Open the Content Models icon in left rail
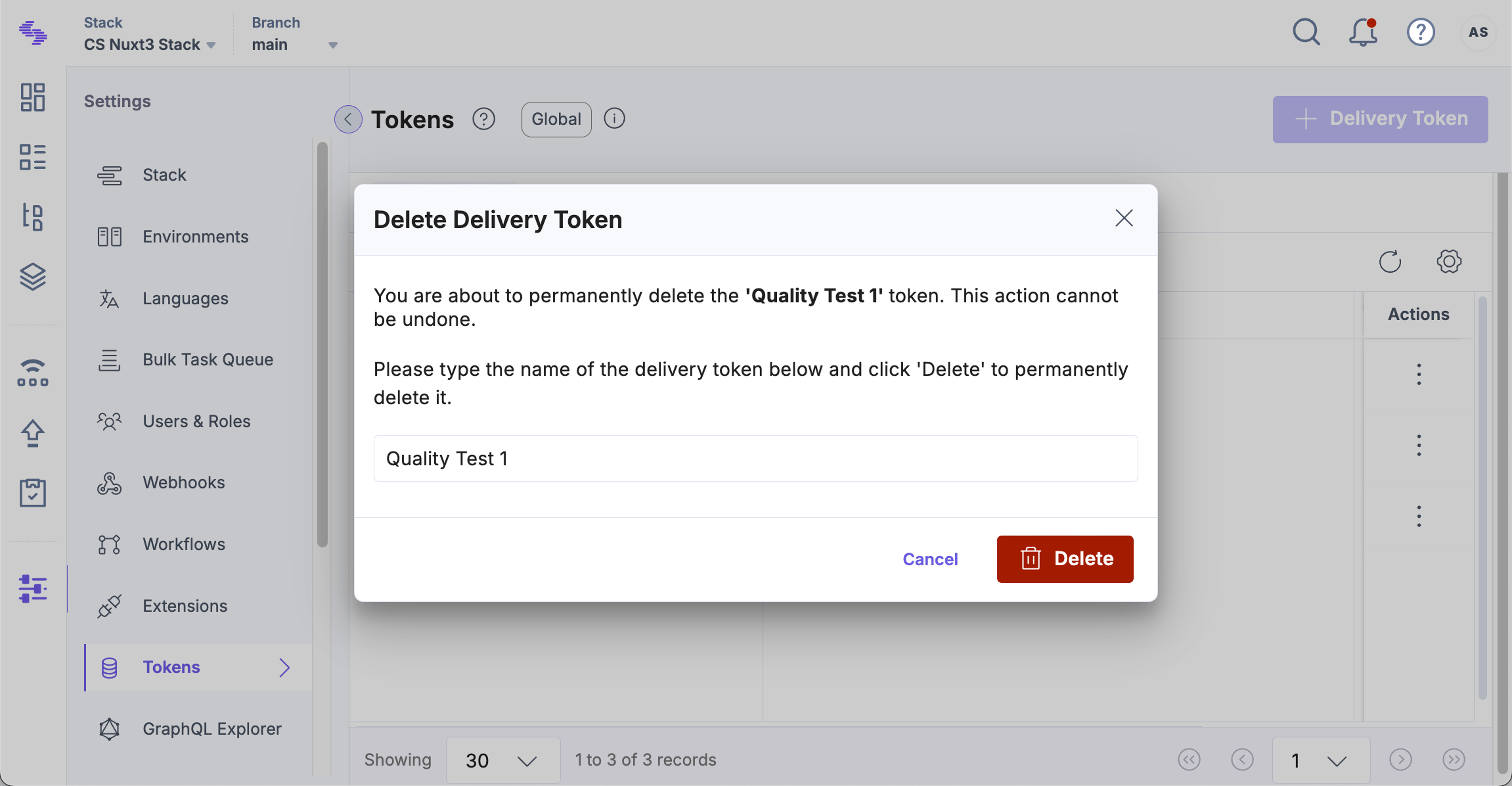 pyautogui.click(x=33, y=217)
